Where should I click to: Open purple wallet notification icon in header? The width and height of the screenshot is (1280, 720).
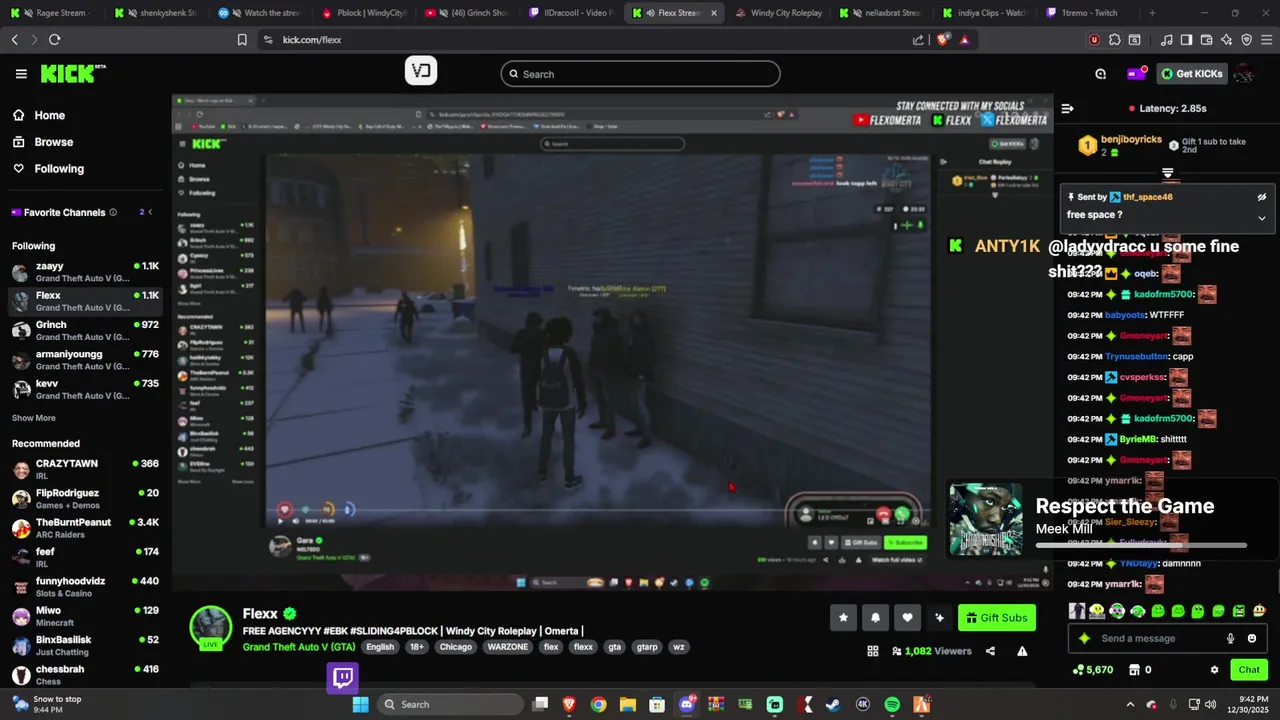pyautogui.click(x=1136, y=73)
